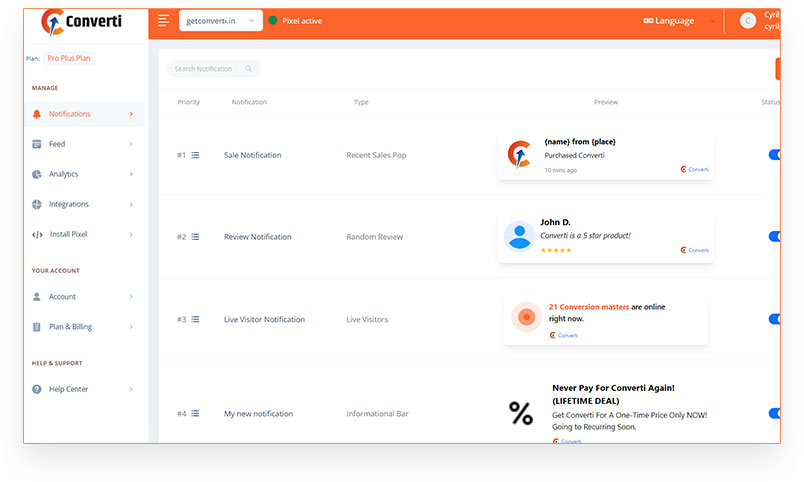Click the Install Pixel code icon

pyautogui.click(x=37, y=234)
